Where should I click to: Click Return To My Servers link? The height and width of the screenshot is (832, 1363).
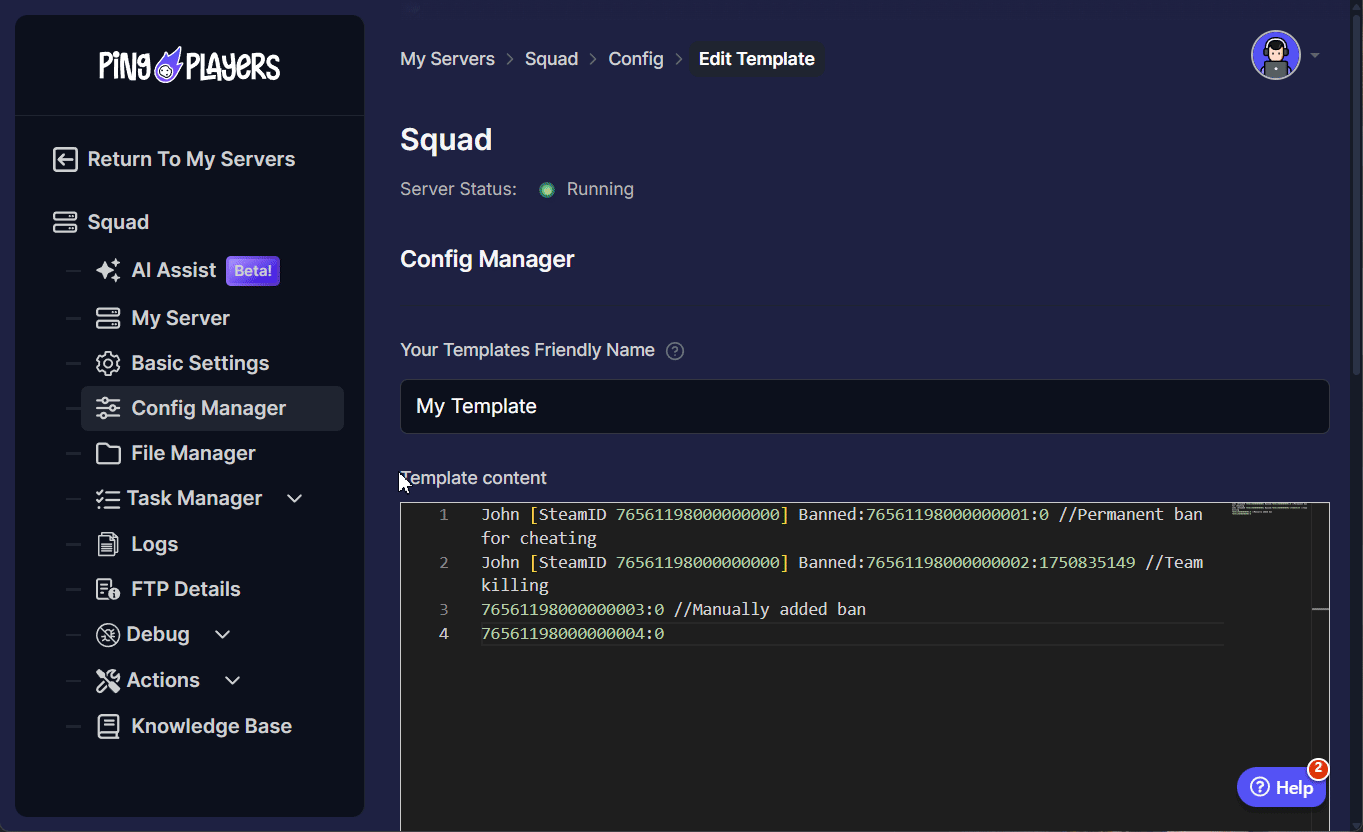coord(191,159)
